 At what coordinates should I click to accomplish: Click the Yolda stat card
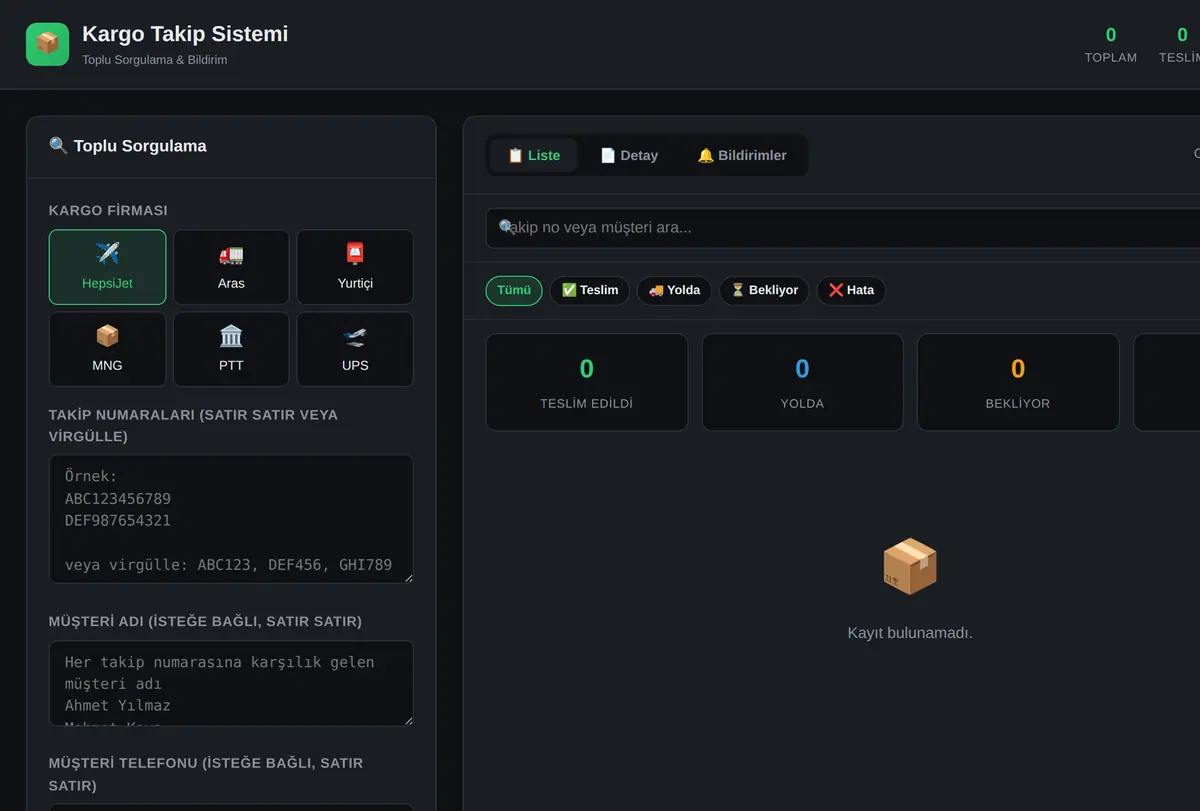click(802, 382)
